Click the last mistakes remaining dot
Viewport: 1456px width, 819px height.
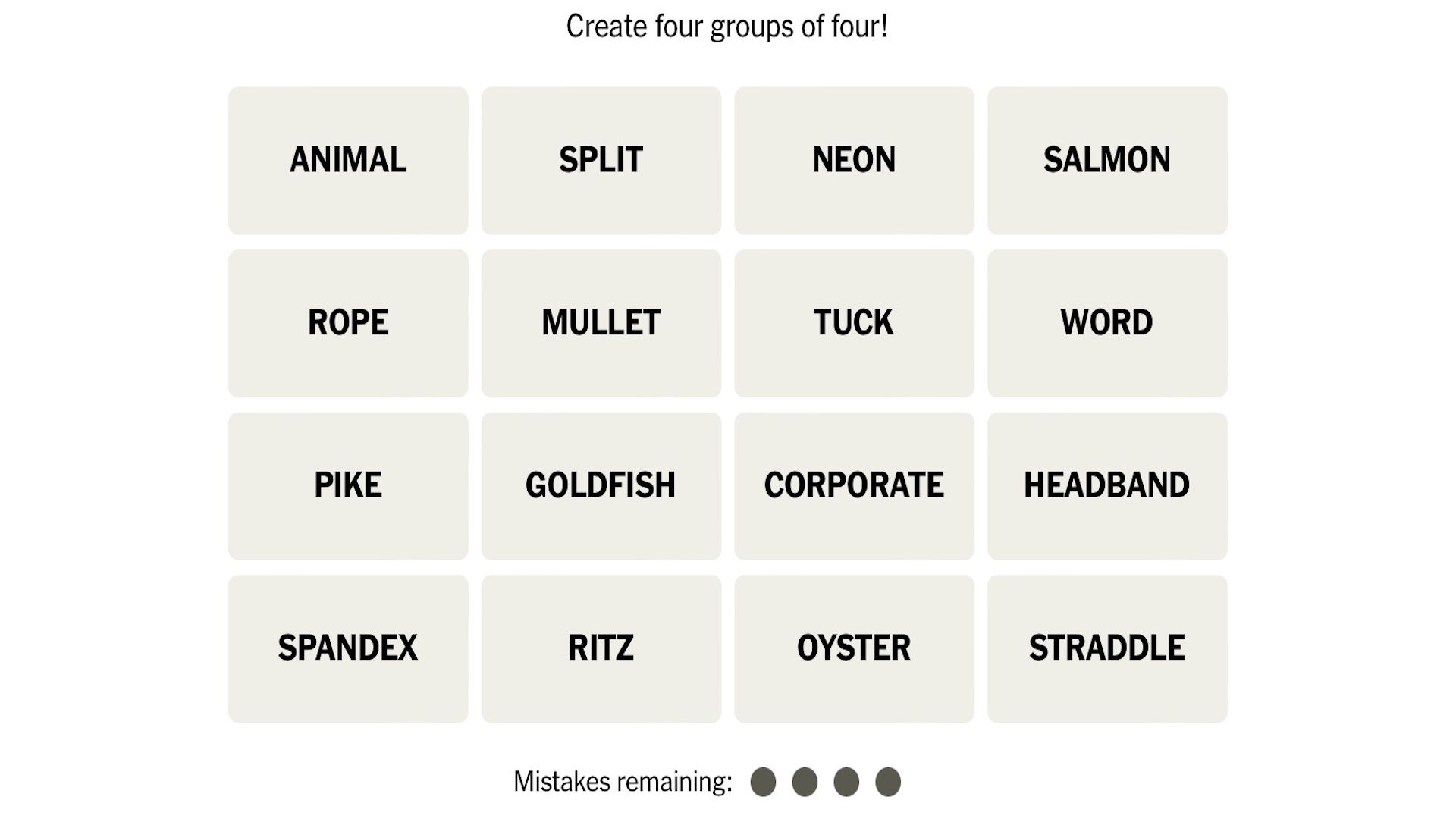pos(888,782)
